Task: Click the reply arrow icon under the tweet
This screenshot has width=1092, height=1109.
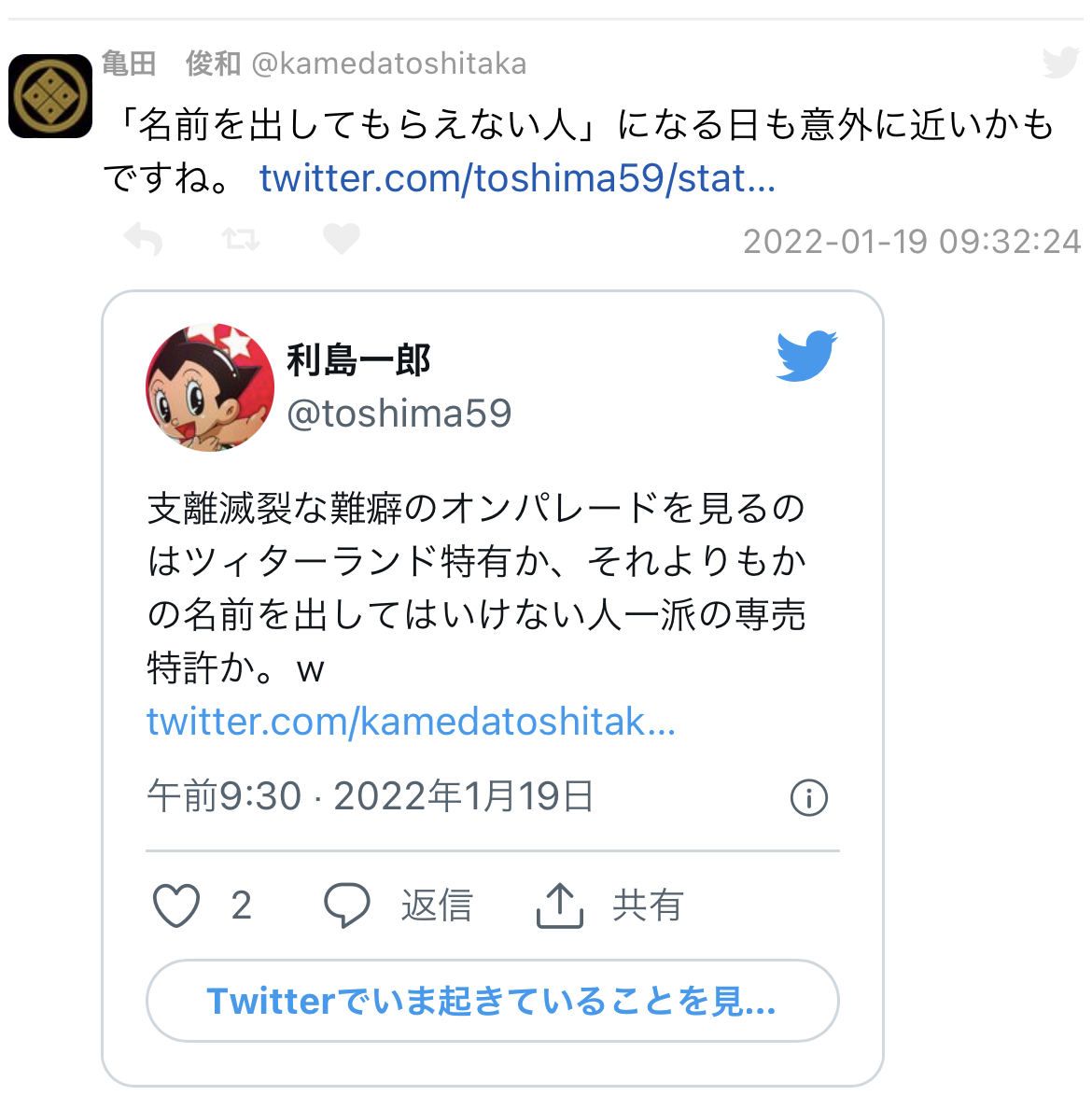Action: [x=143, y=239]
